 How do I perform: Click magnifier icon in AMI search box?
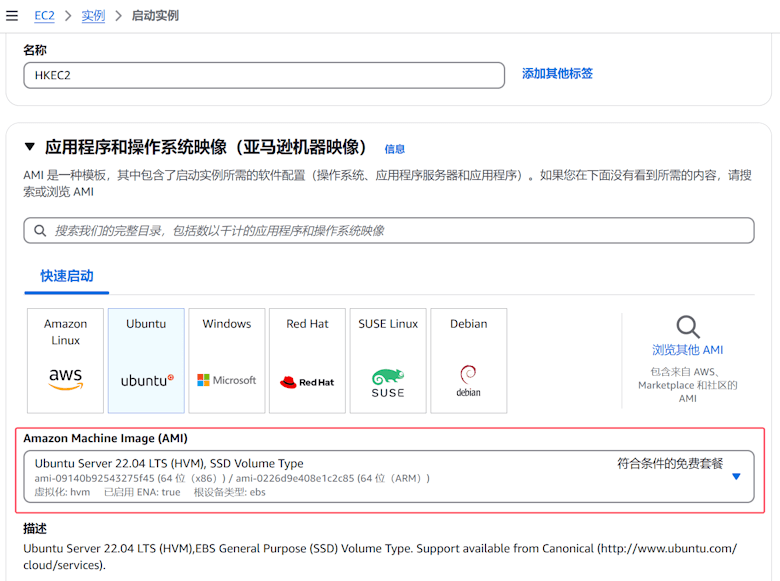(x=40, y=231)
